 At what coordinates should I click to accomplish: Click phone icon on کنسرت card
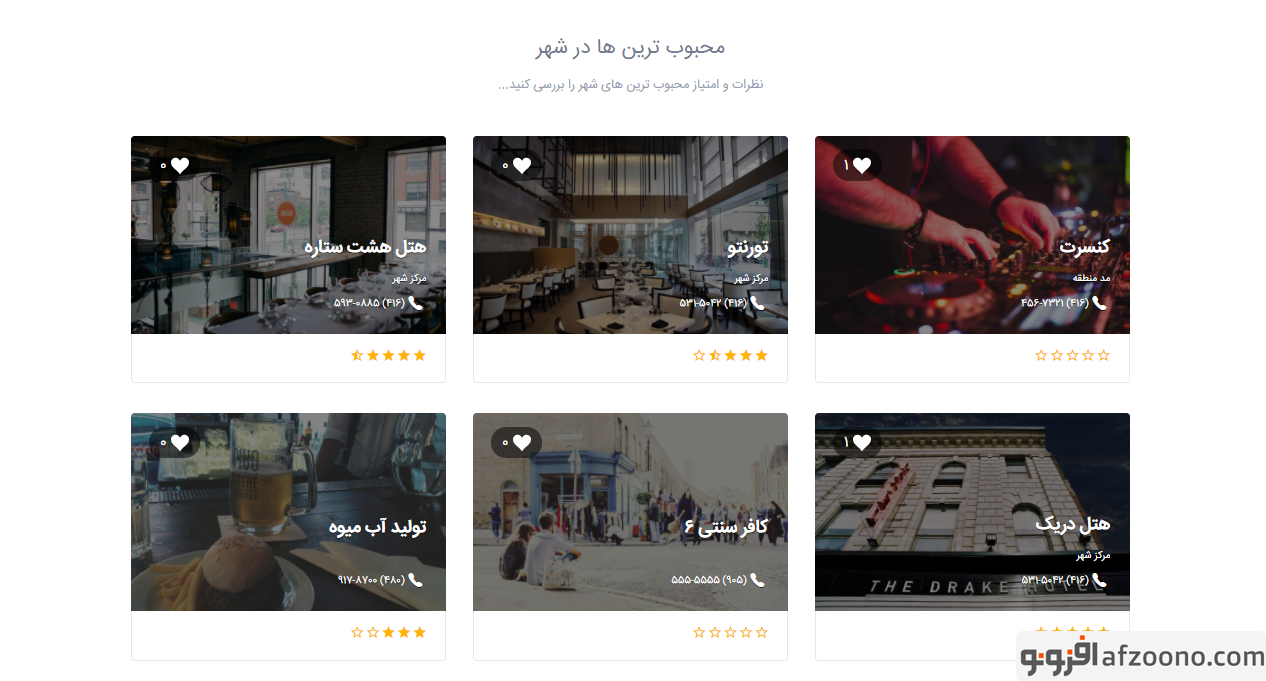click(1100, 303)
